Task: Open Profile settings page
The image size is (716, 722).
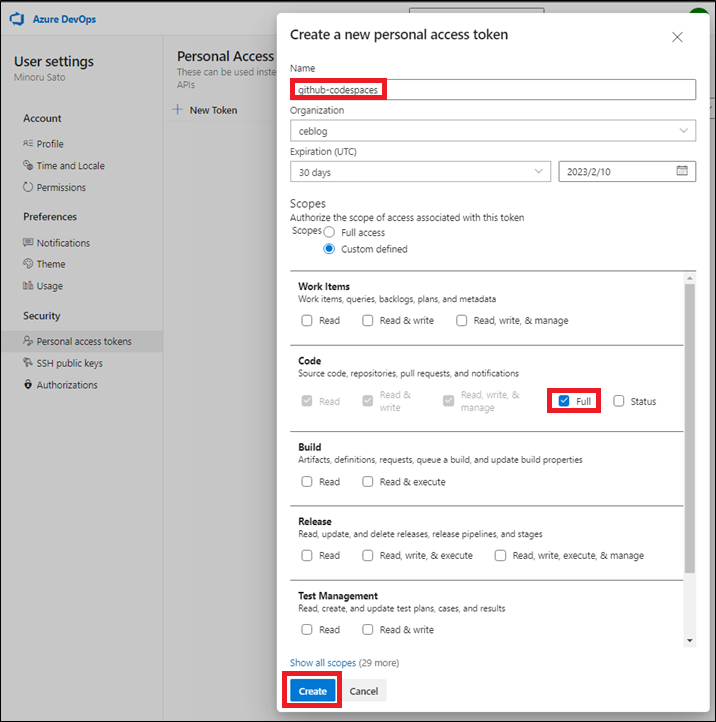Action: pos(50,144)
